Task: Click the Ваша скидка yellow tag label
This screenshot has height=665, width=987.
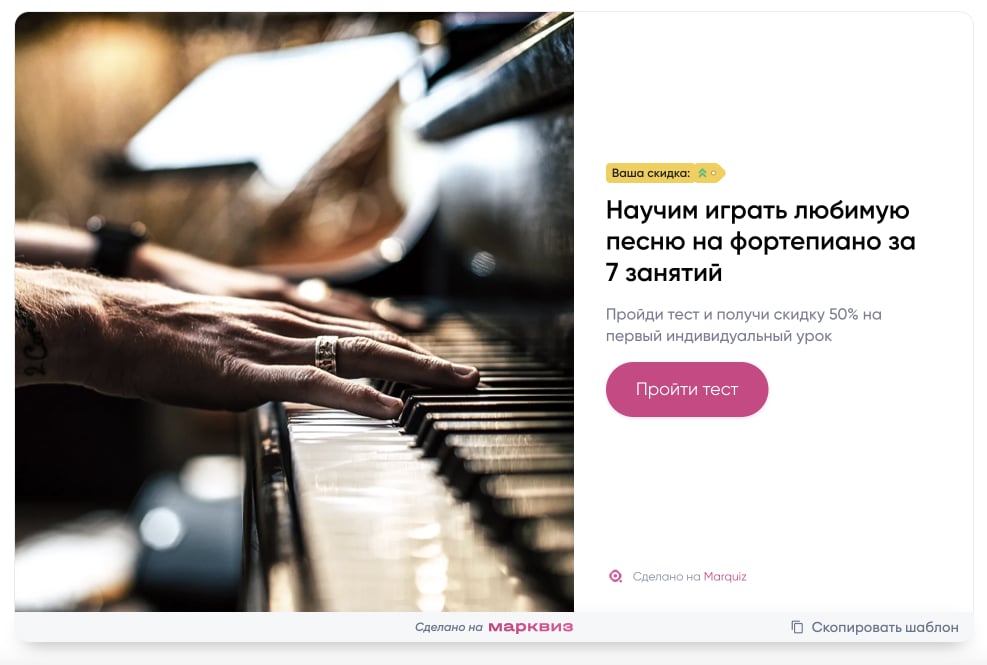Action: click(665, 173)
